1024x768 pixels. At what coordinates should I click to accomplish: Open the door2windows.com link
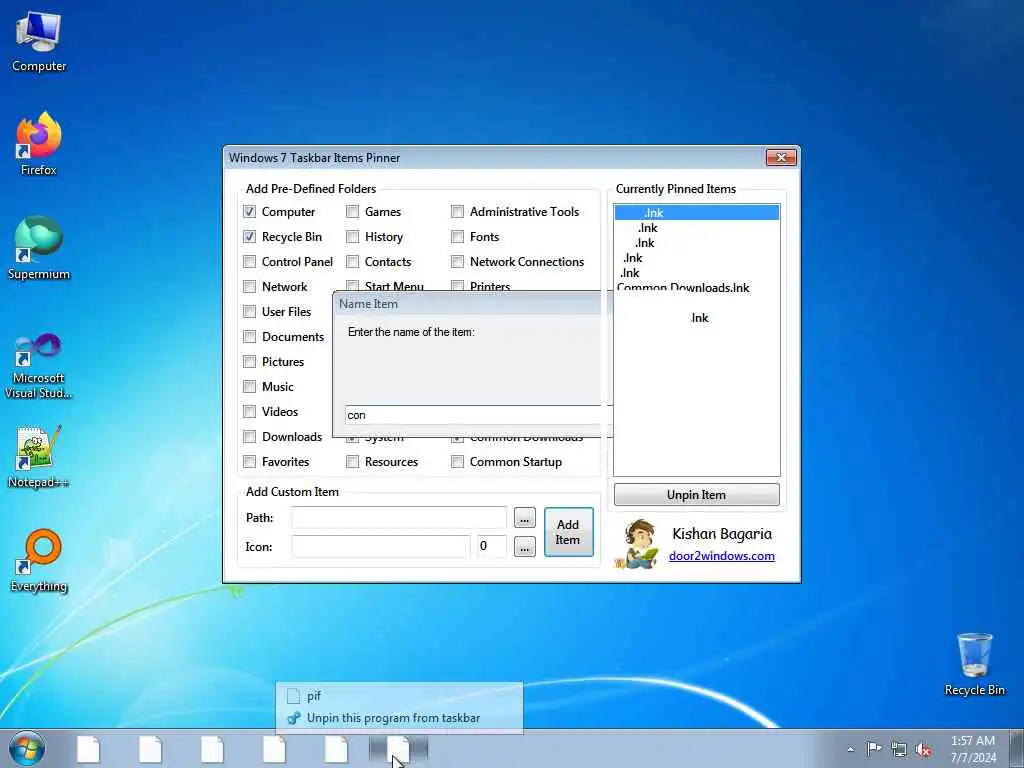coord(722,556)
